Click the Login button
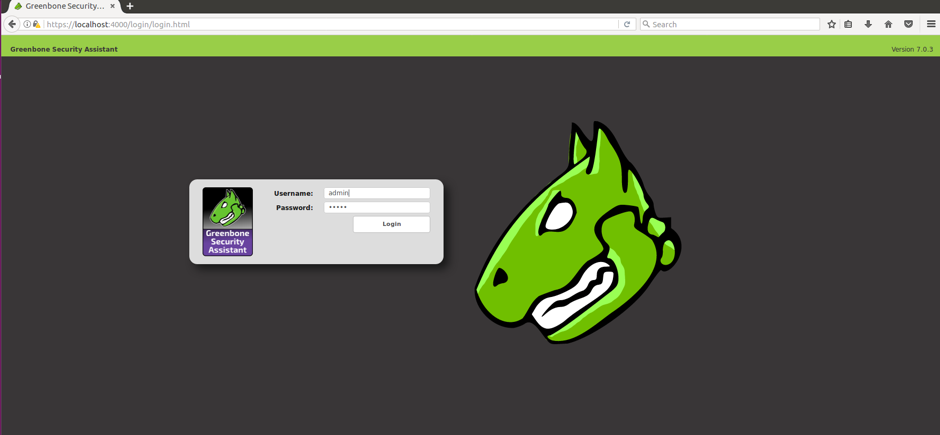Image resolution: width=940 pixels, height=435 pixels. [391, 224]
